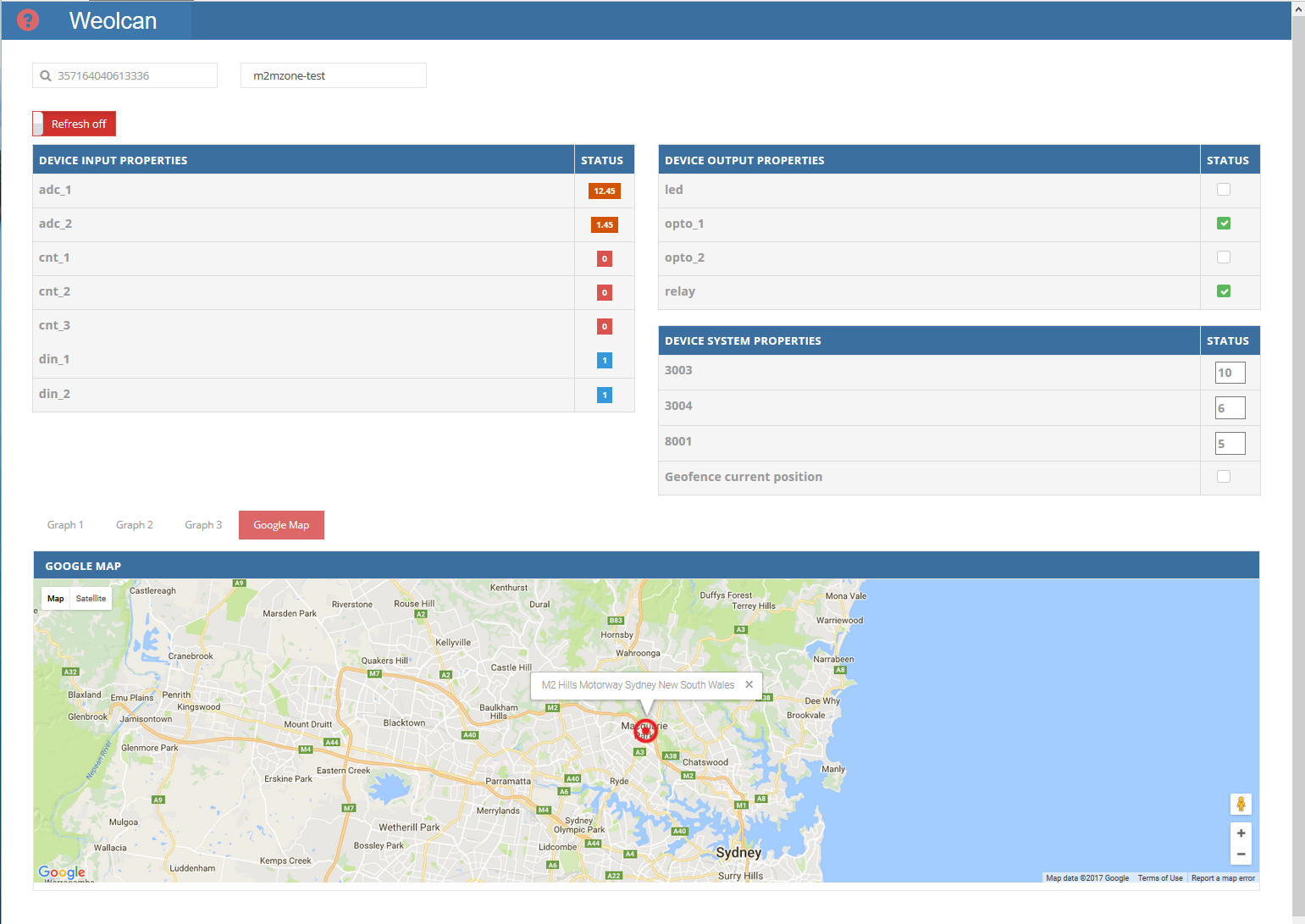Open Terms of Use link
The width and height of the screenshot is (1305, 924).
(x=1160, y=878)
